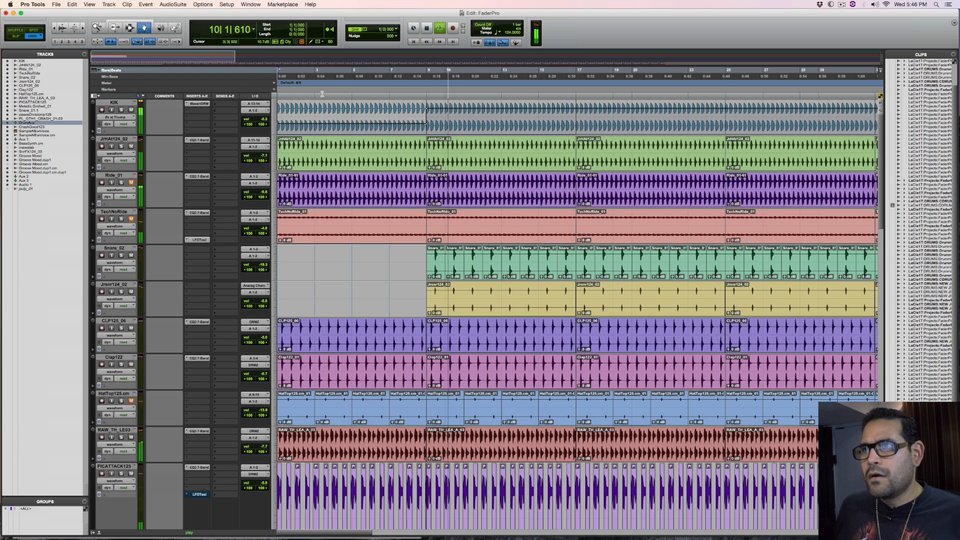Mute the KIK track

pyautogui.click(x=131, y=110)
